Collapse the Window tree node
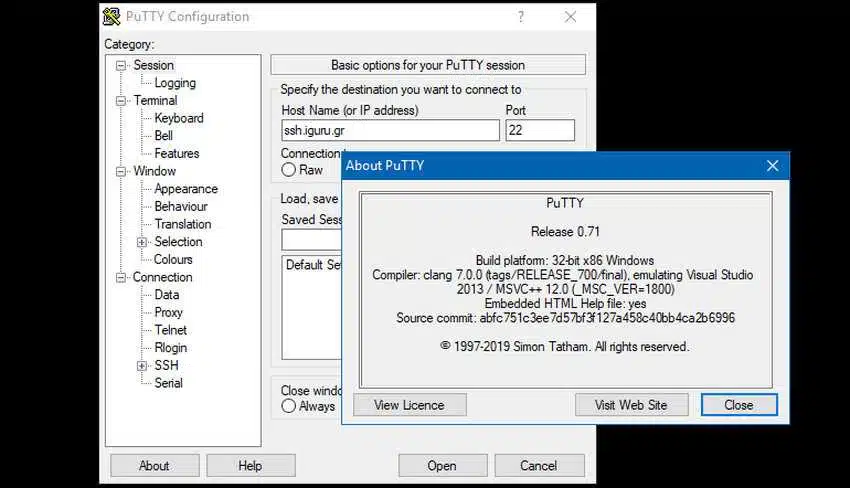The image size is (850, 488). 121,171
